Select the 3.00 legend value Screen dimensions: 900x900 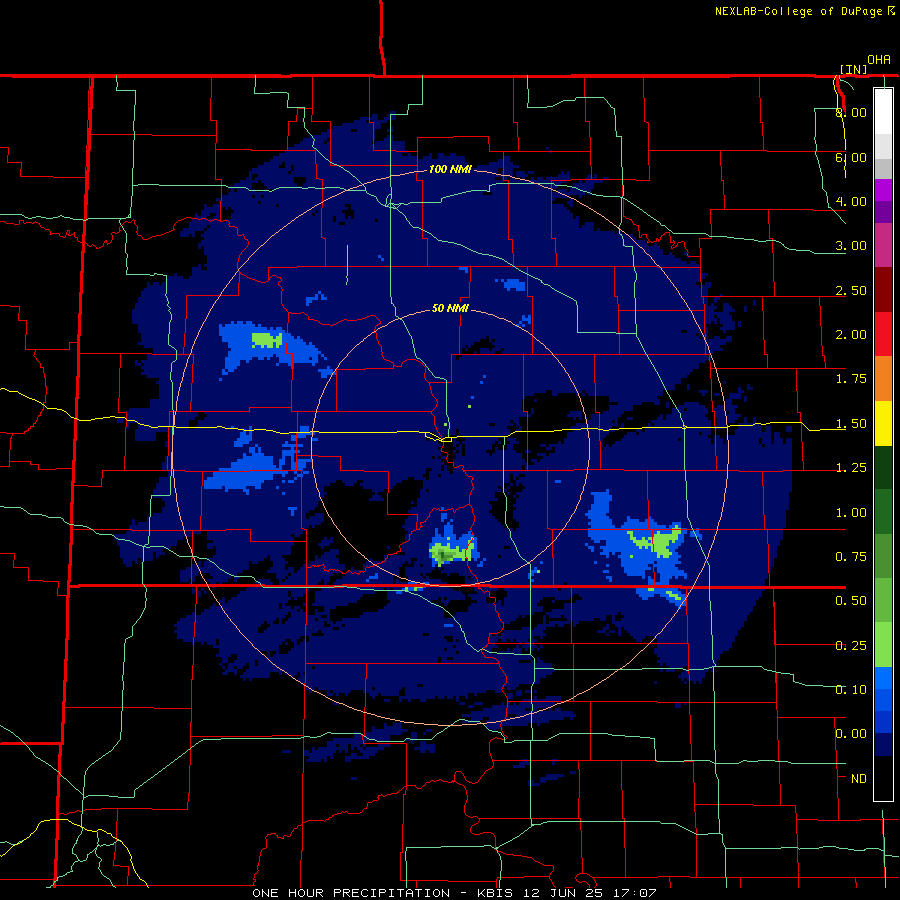click(851, 246)
